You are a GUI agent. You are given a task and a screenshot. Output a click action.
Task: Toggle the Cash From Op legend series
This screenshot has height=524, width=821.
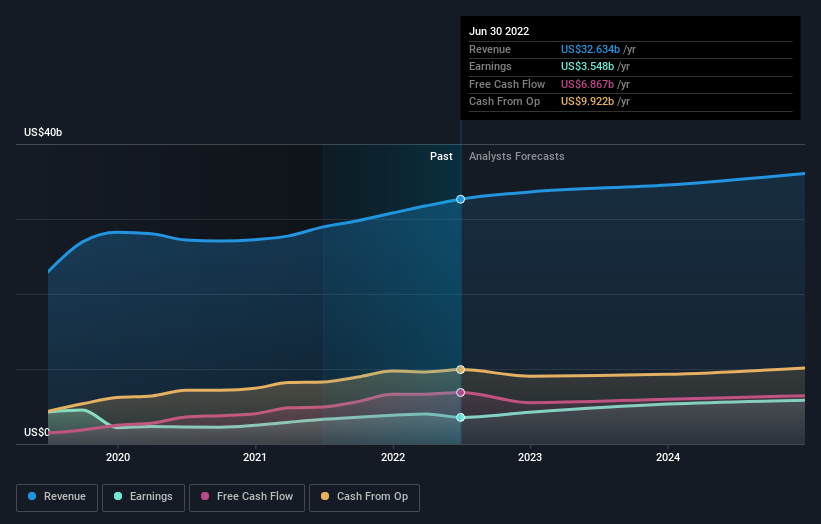[364, 497]
